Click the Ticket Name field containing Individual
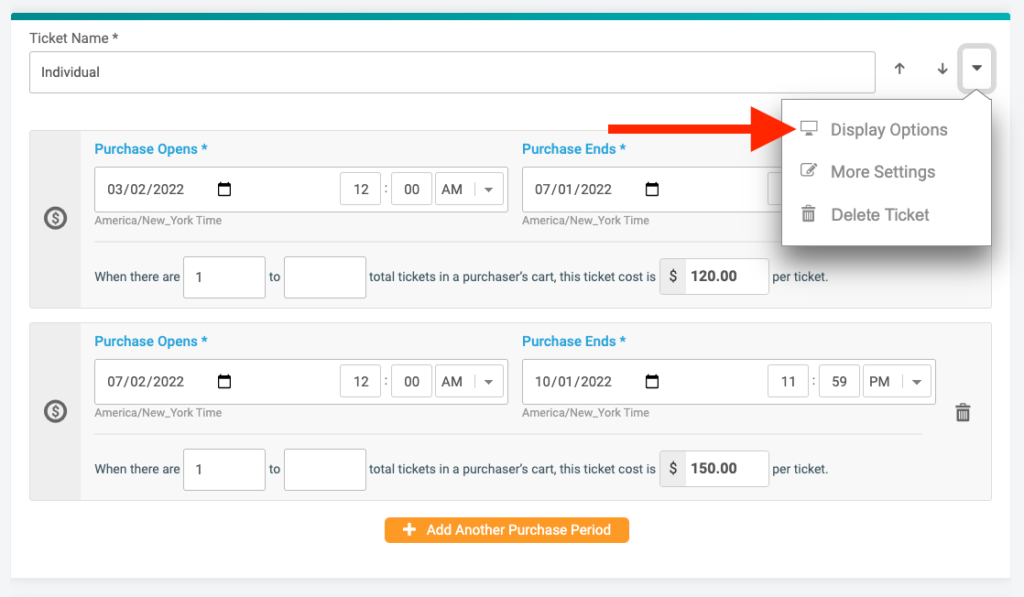1024x597 pixels. pos(450,72)
